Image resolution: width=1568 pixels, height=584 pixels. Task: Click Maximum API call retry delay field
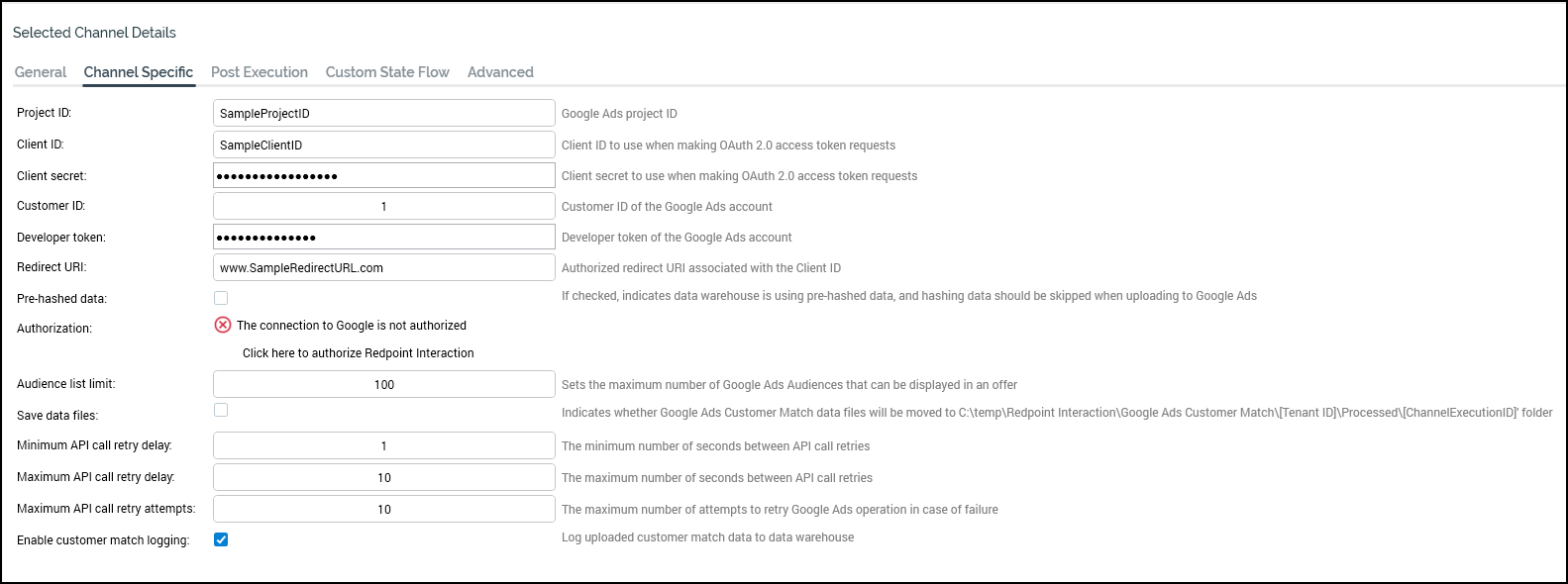pyautogui.click(x=383, y=477)
